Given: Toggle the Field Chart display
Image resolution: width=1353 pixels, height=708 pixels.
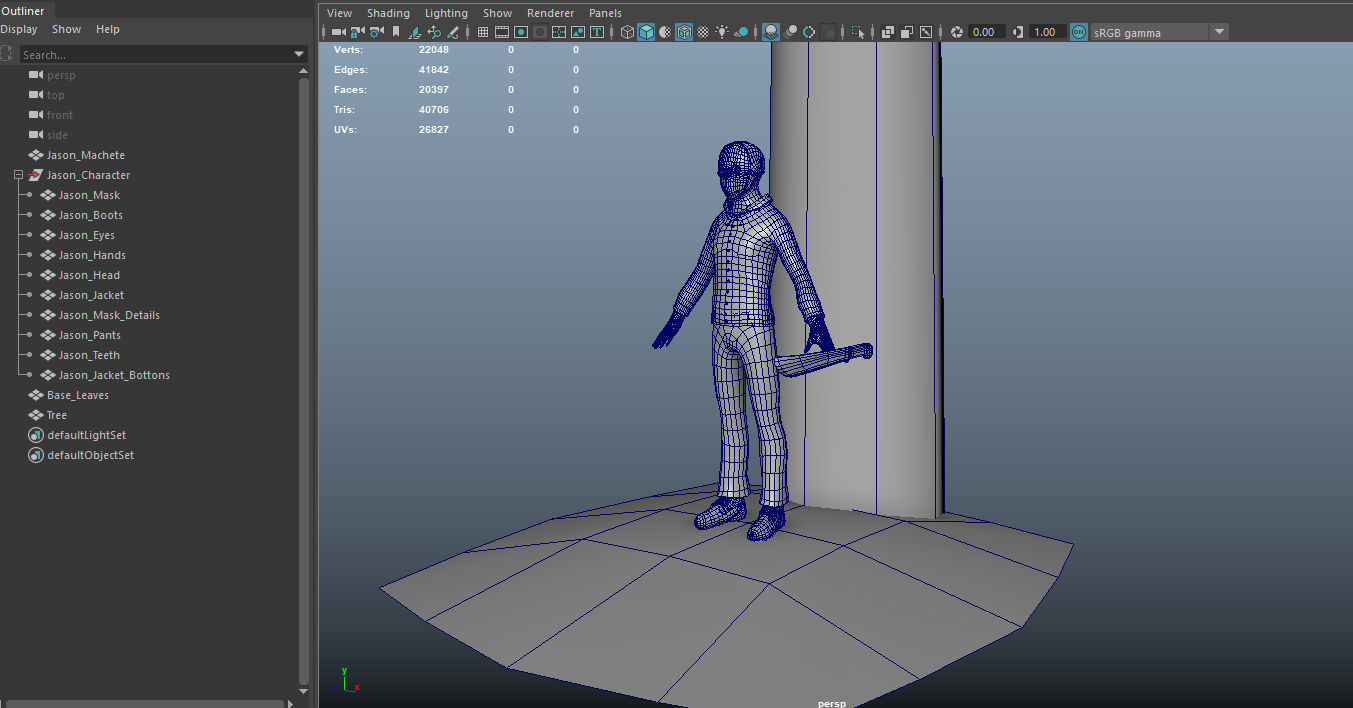Looking at the screenshot, I should click(x=559, y=32).
